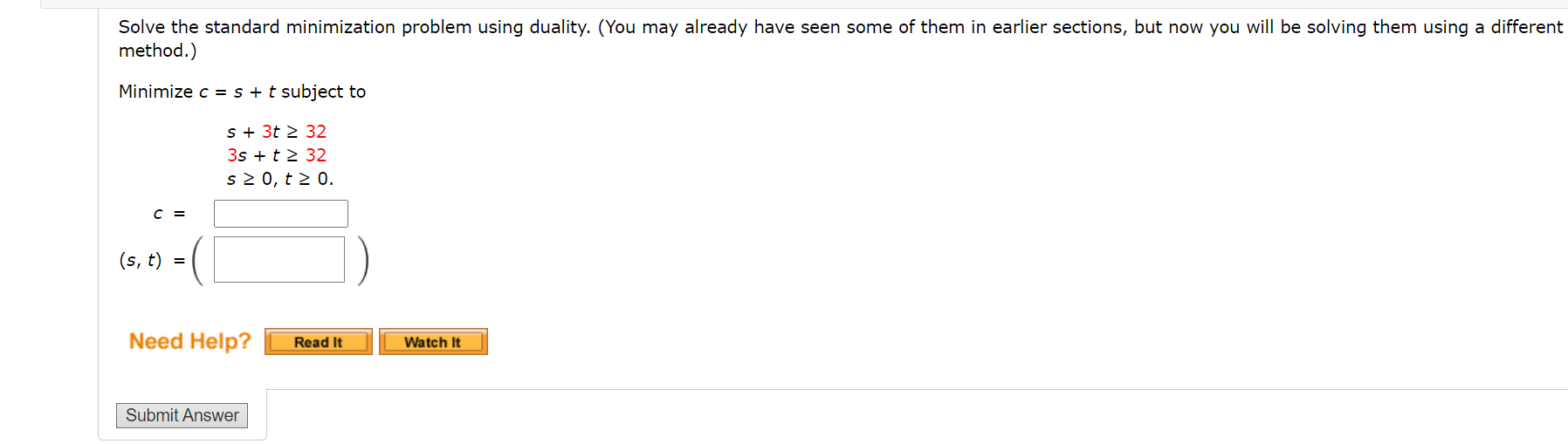Screen dimensions: 1568x444
Task: Open the Watch It video help
Action: [x=433, y=342]
